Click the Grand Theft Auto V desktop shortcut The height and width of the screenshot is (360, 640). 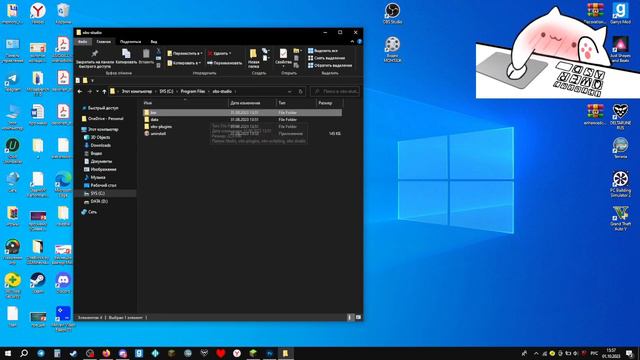pos(620,218)
